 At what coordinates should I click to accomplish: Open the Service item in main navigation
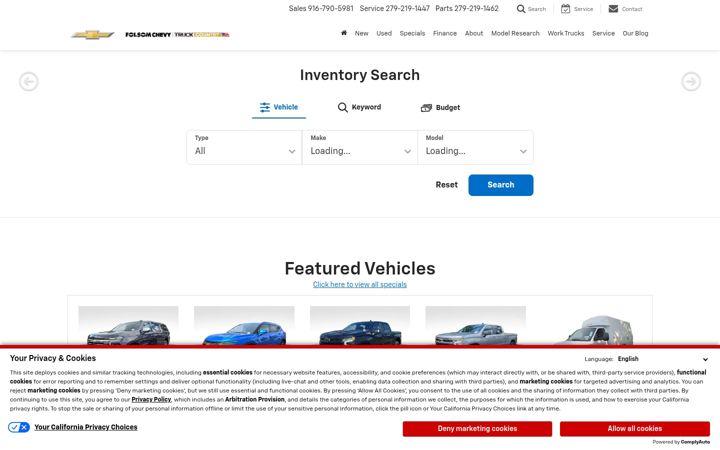pyautogui.click(x=603, y=34)
